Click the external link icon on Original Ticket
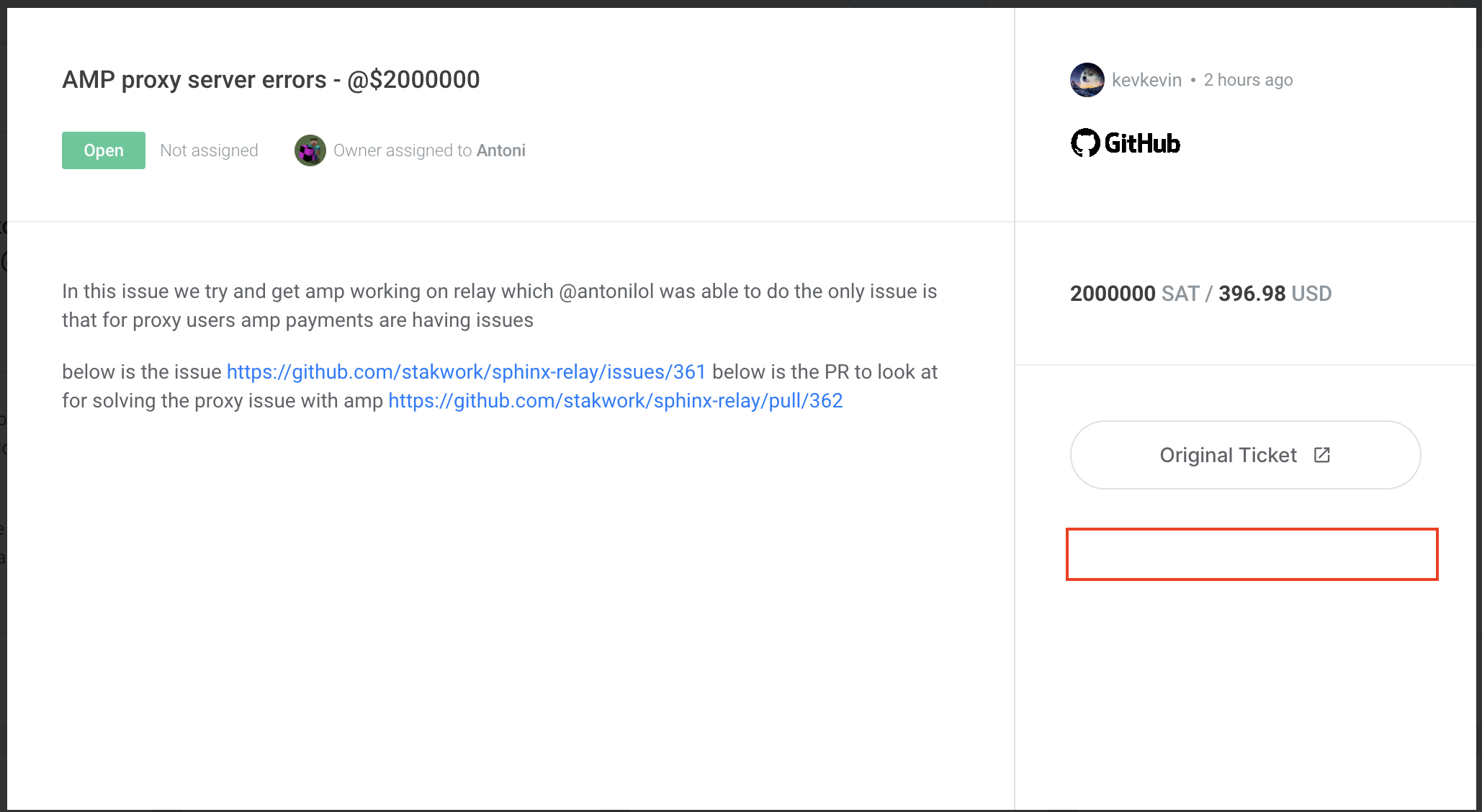 coord(1322,455)
